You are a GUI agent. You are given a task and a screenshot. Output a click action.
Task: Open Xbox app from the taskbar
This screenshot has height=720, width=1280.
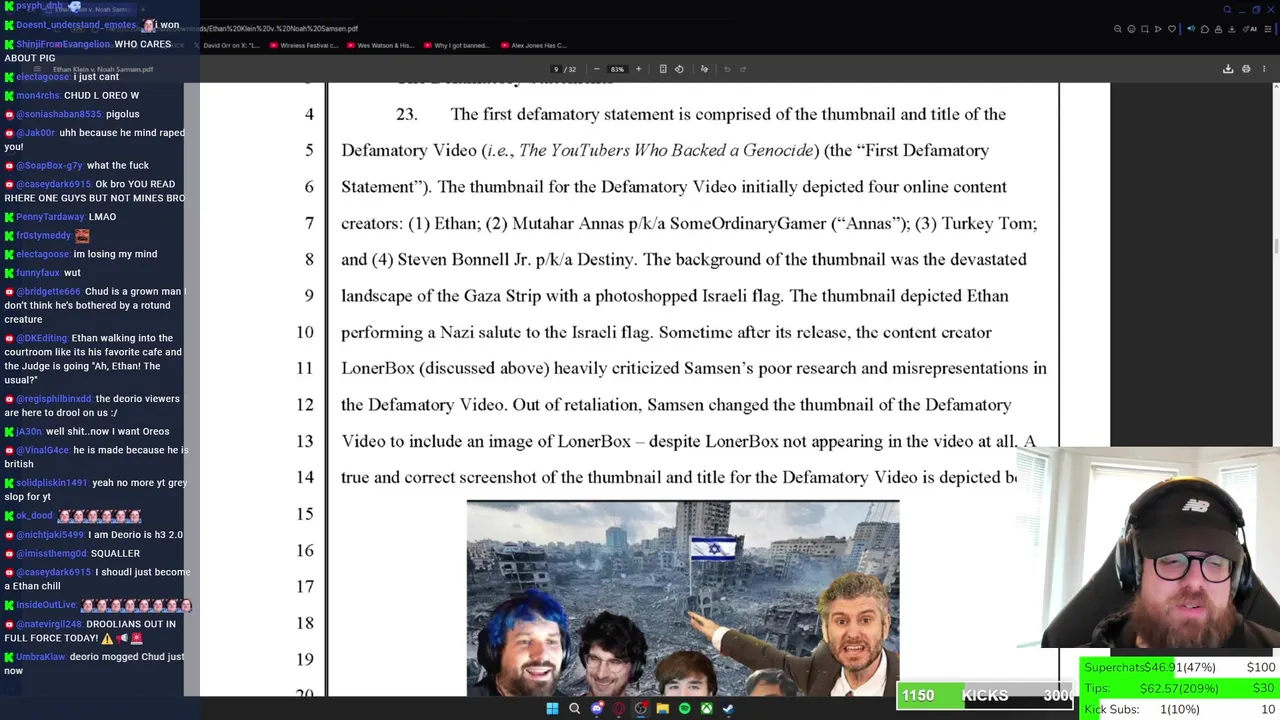pos(706,709)
